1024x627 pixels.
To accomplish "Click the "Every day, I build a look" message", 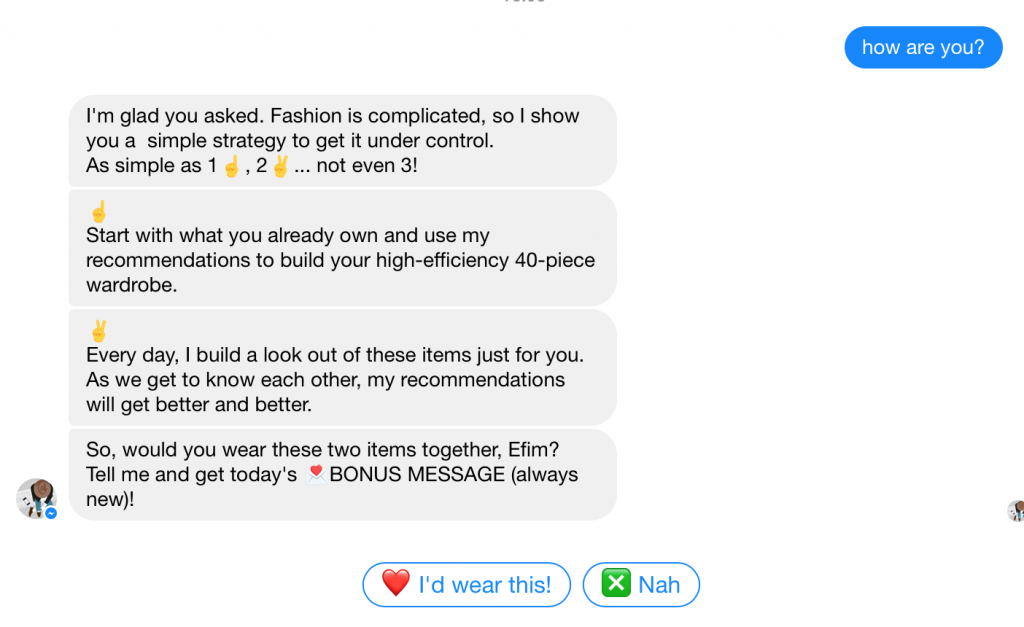I will point(342,367).
